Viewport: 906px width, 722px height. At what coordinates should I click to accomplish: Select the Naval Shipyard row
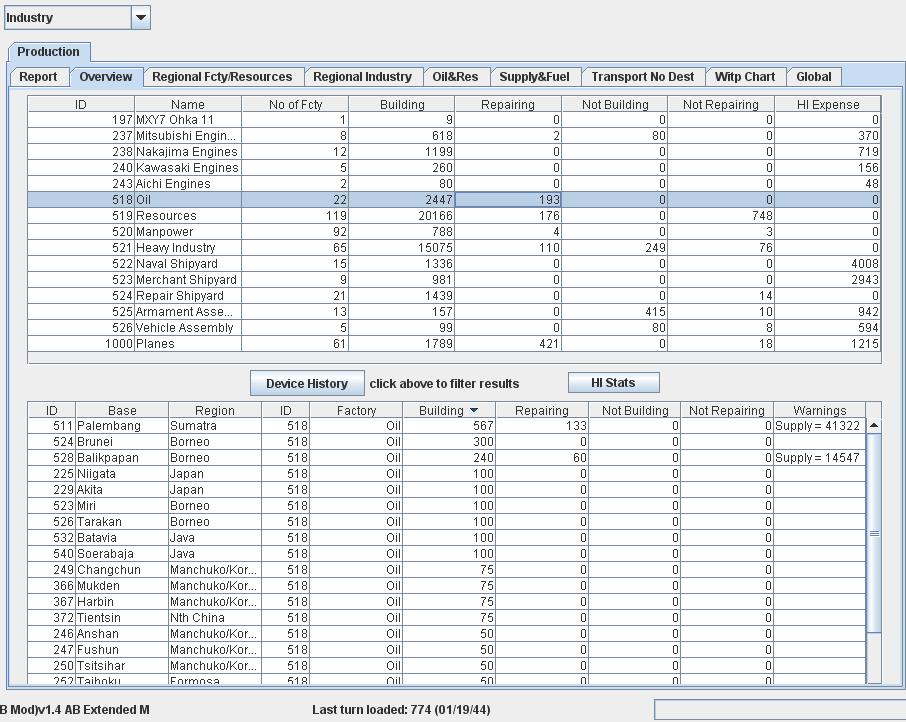pos(454,264)
